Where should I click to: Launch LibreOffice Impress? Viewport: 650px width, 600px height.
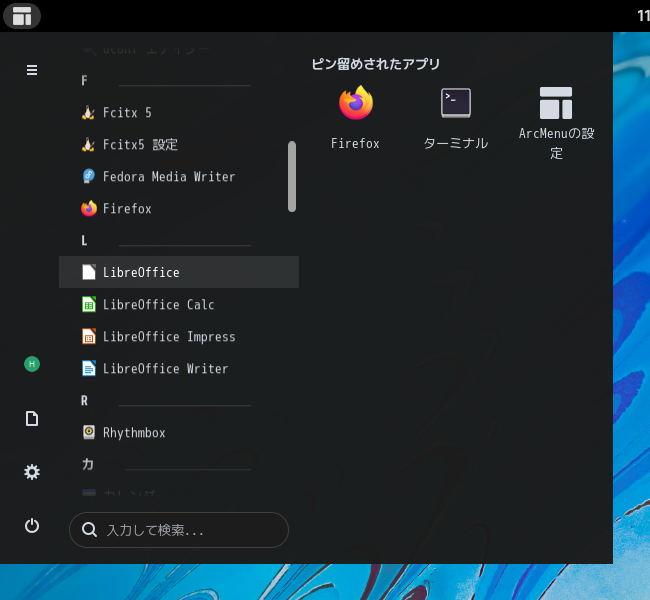[x=179, y=336]
